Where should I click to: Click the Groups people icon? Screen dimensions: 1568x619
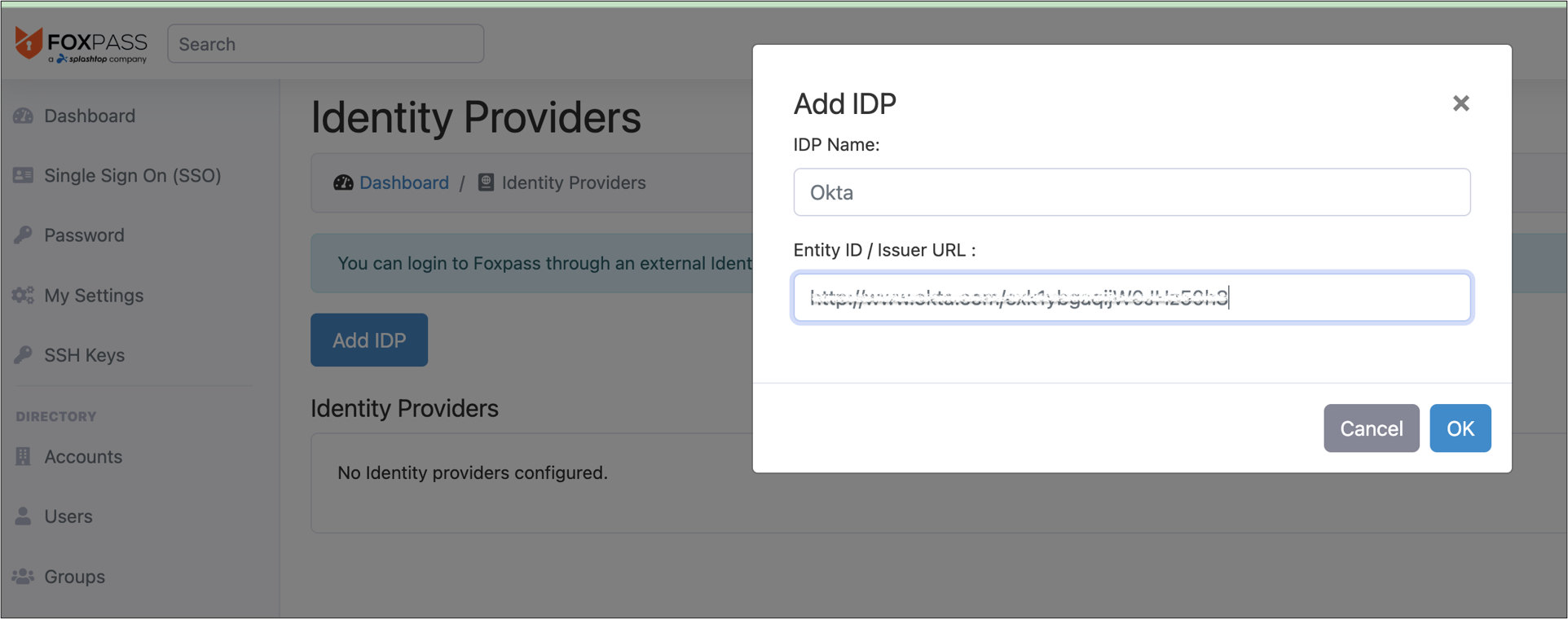click(23, 577)
